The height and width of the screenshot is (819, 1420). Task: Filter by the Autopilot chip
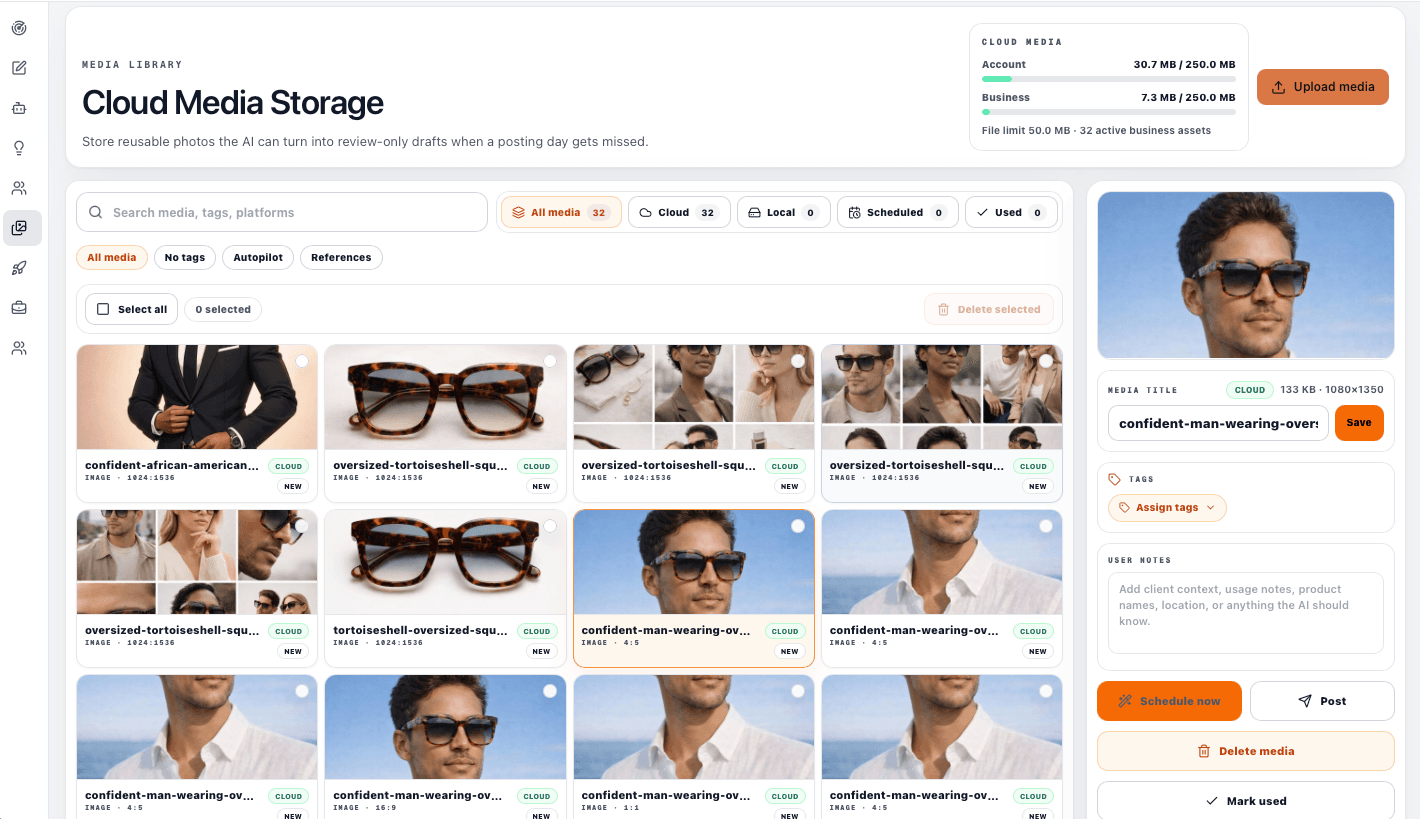click(258, 257)
